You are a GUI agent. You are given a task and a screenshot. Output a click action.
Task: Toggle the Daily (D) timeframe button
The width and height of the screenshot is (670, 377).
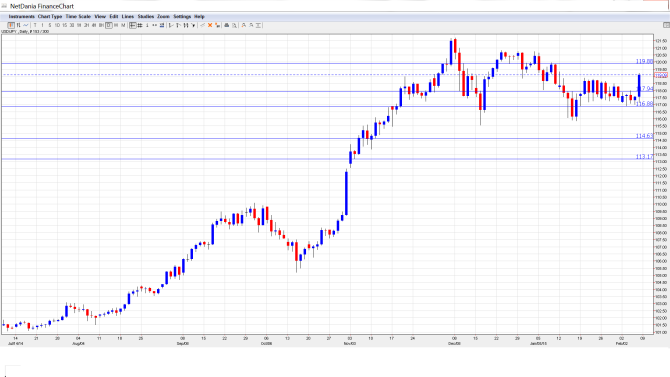click(x=109, y=25)
